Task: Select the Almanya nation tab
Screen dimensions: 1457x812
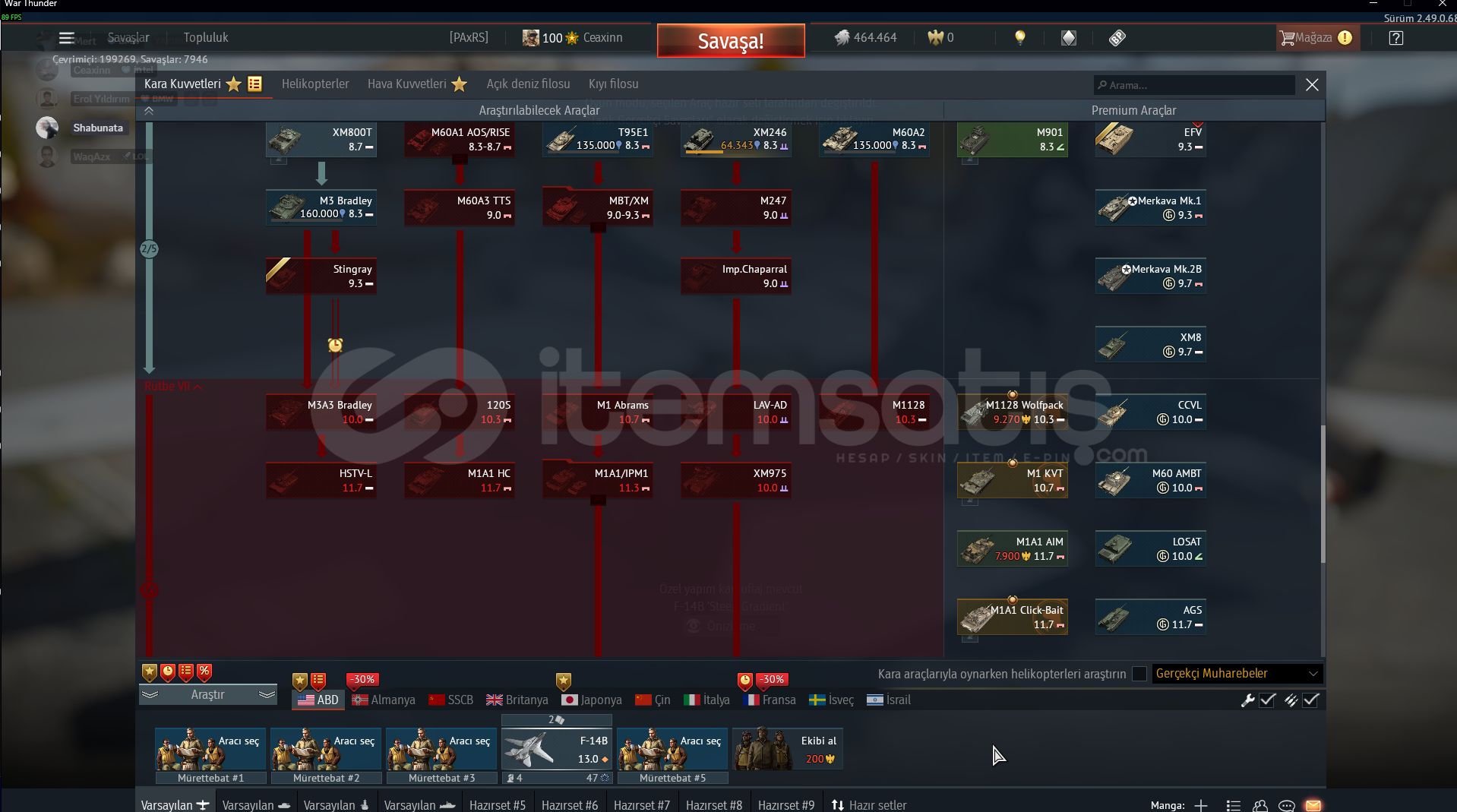Action: (x=384, y=700)
